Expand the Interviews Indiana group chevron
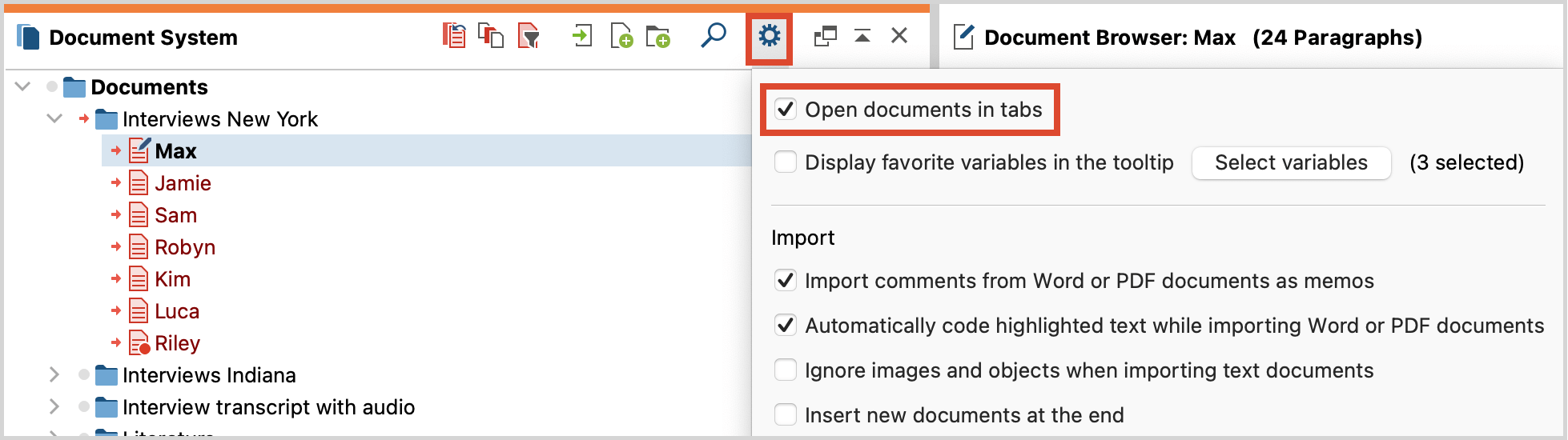 [54, 374]
